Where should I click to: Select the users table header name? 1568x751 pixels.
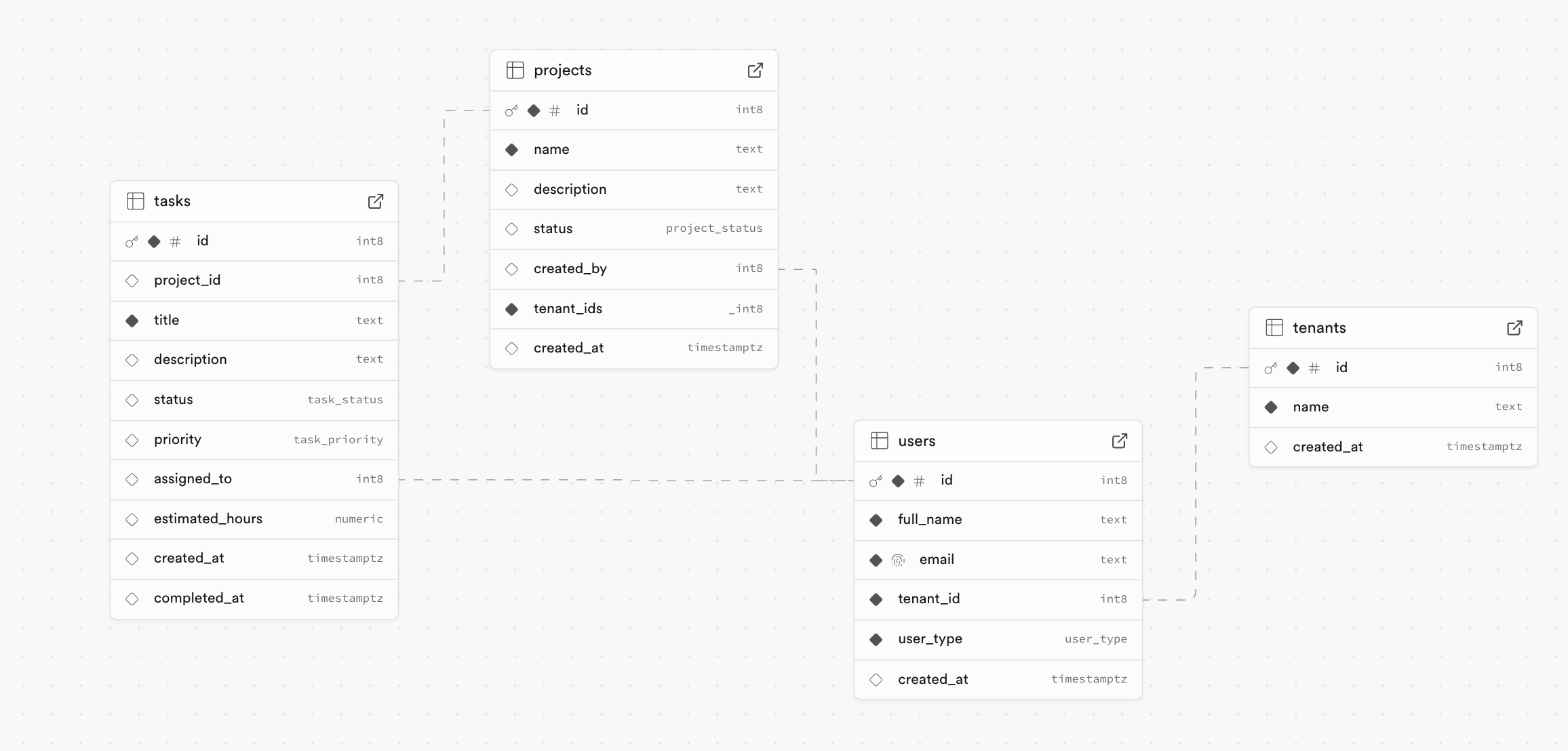pos(916,441)
